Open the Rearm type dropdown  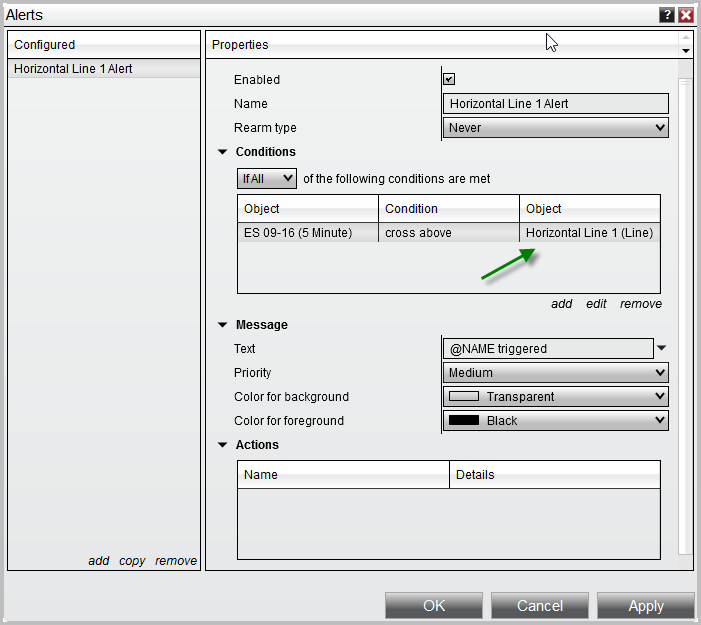pyautogui.click(x=555, y=128)
